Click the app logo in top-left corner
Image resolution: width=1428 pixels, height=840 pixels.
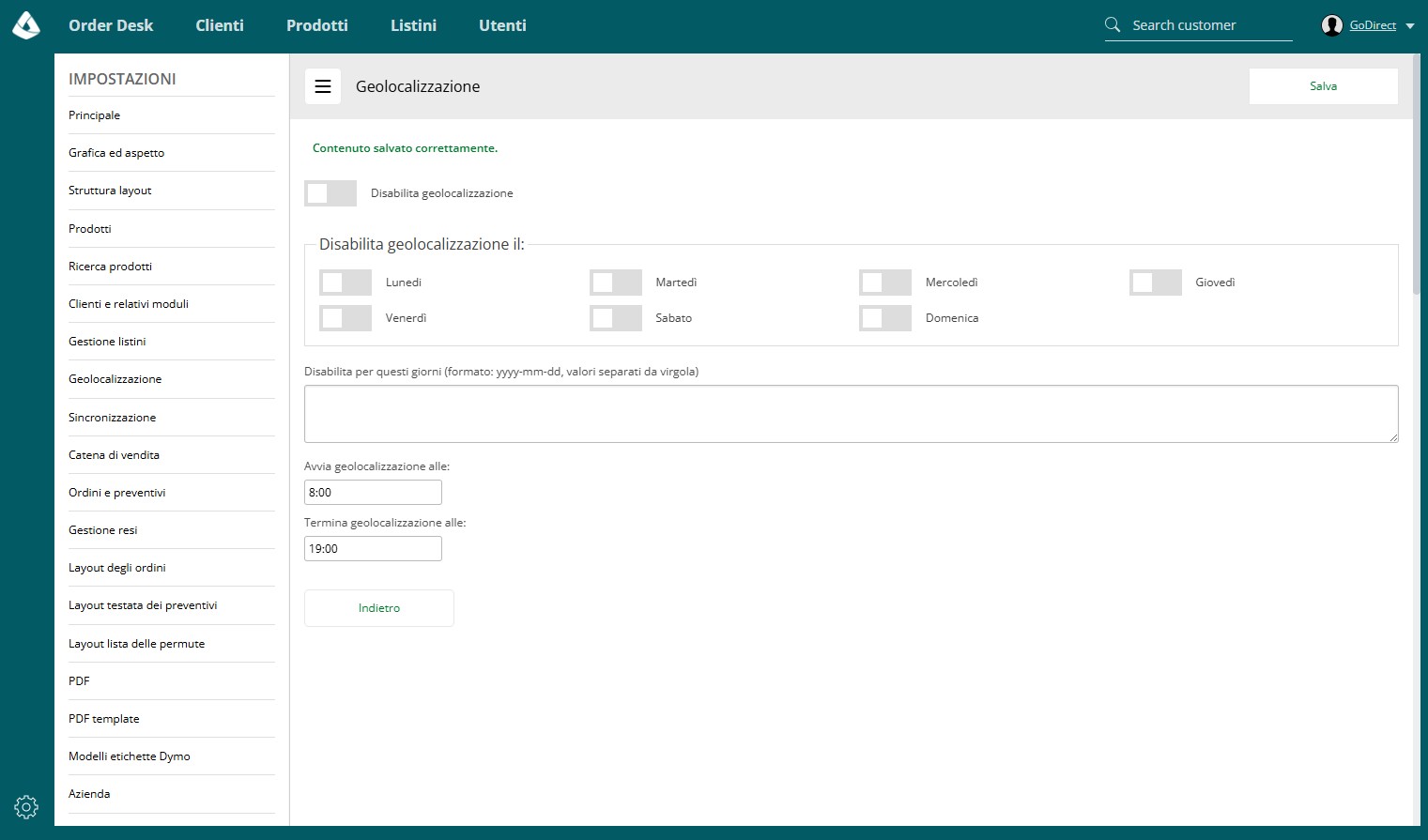pyautogui.click(x=26, y=25)
